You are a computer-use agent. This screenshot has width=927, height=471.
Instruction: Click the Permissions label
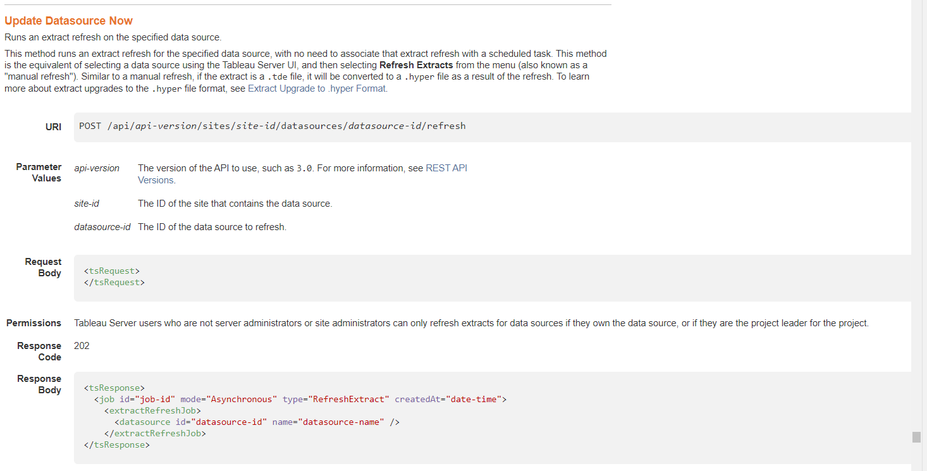click(34, 323)
